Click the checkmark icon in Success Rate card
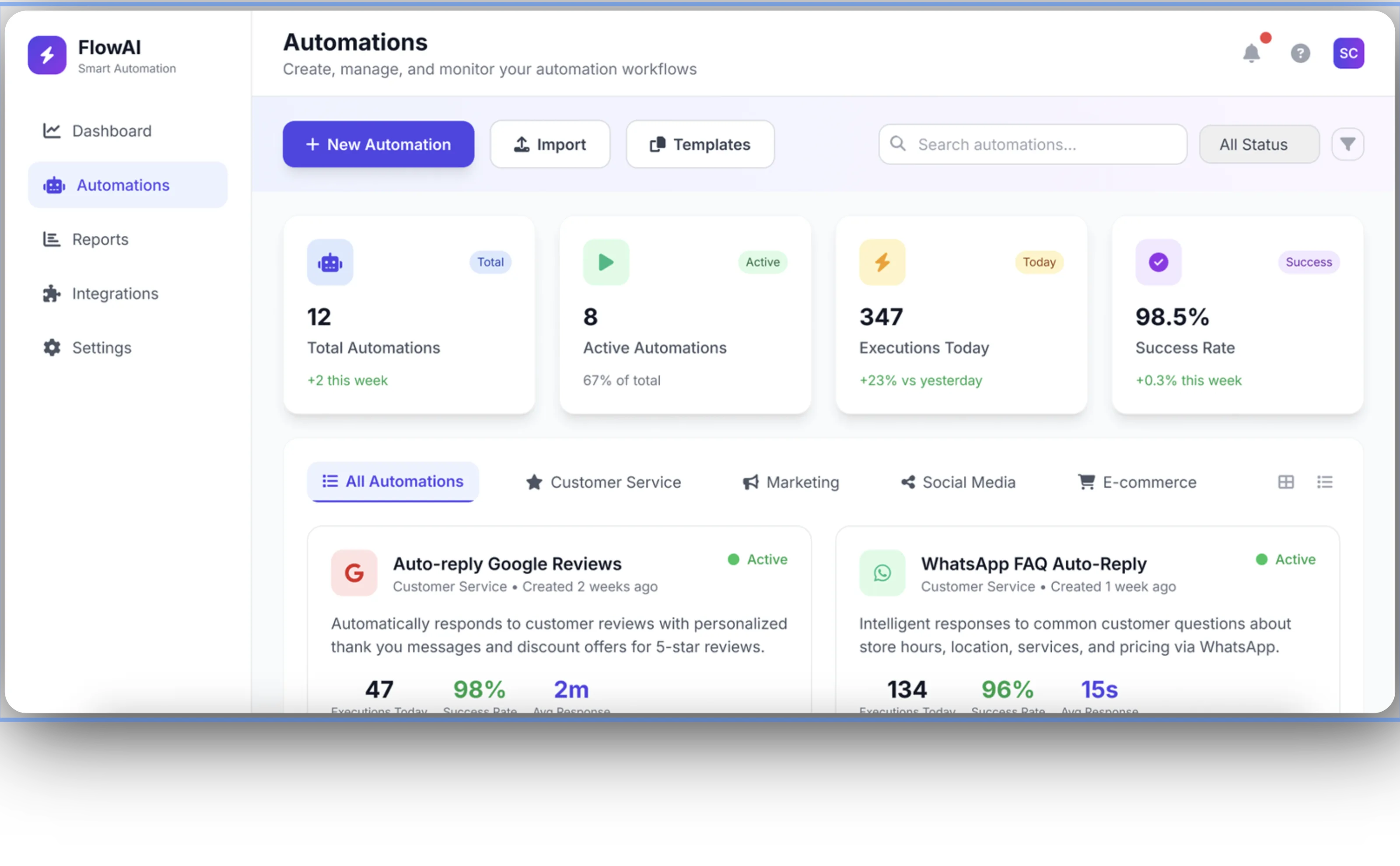This screenshot has height=866, width=1400. point(1158,262)
